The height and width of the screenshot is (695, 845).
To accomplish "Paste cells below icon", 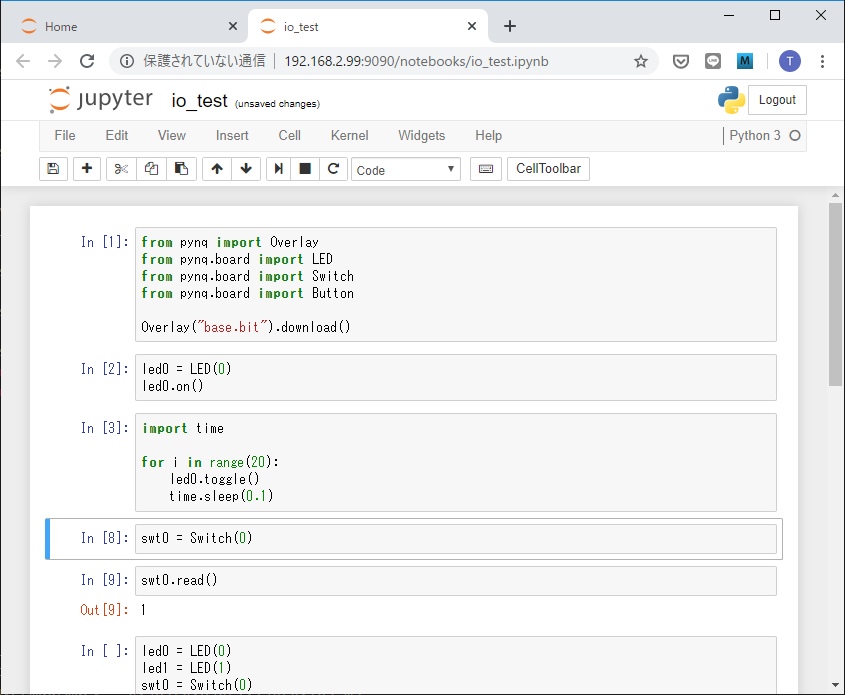I will [x=180, y=169].
